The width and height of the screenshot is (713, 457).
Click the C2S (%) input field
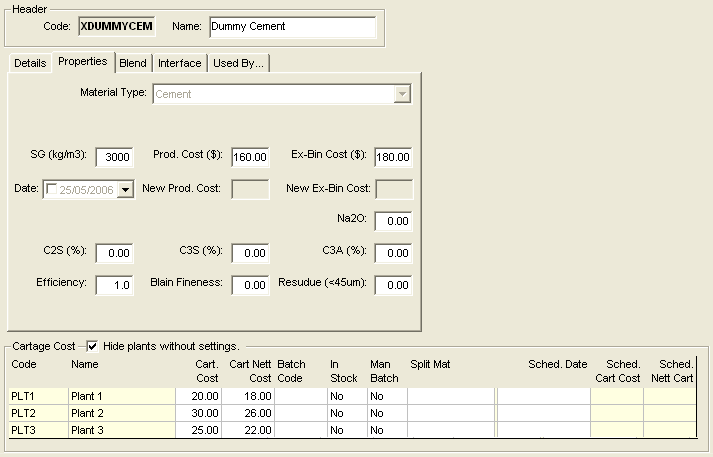tap(115, 253)
